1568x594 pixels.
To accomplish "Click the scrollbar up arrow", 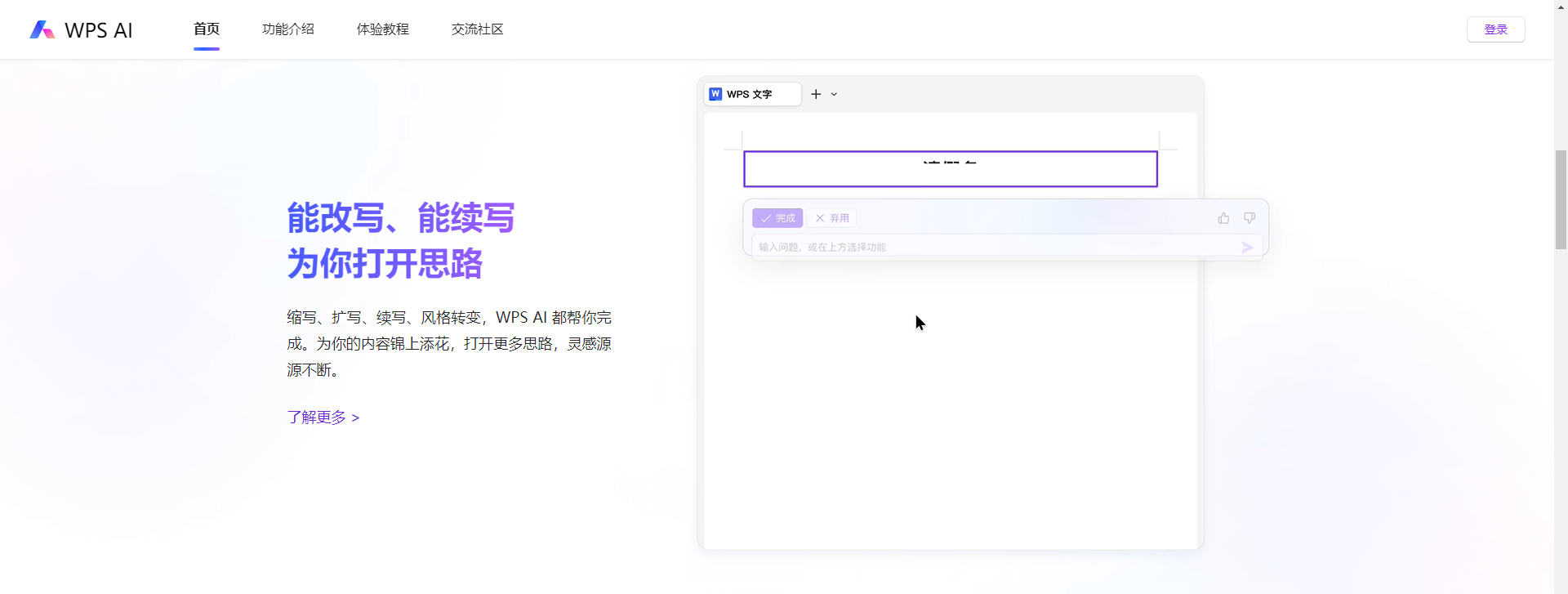I will point(1561,7).
